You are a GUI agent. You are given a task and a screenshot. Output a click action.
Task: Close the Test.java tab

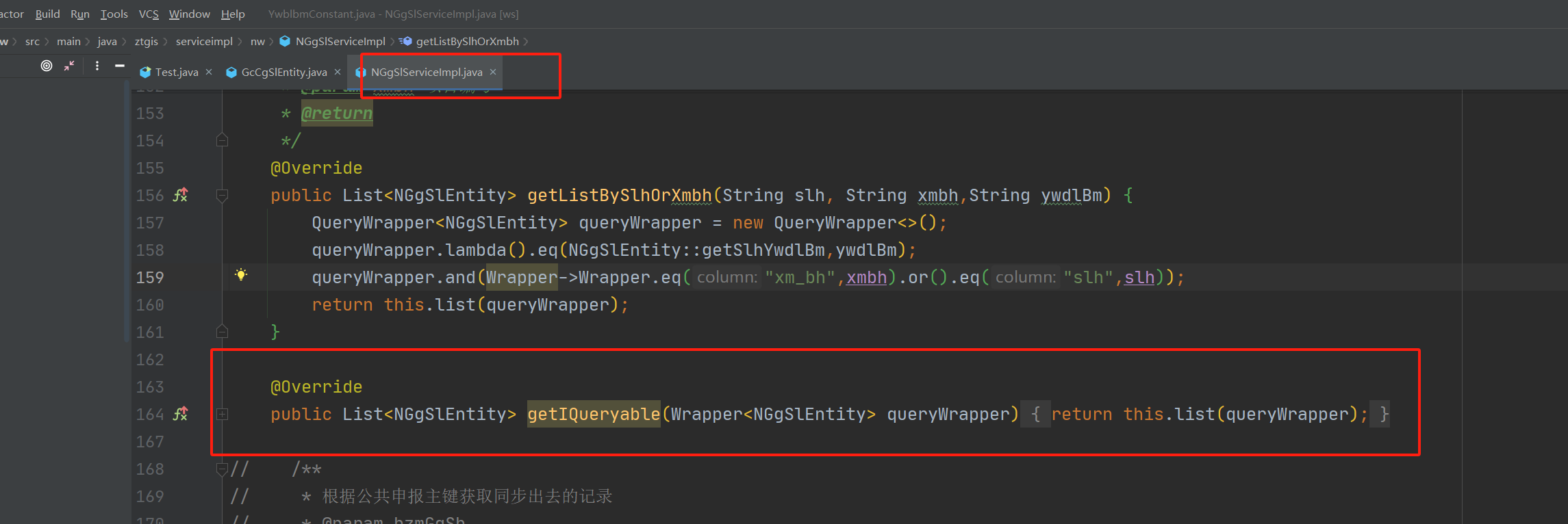(209, 72)
